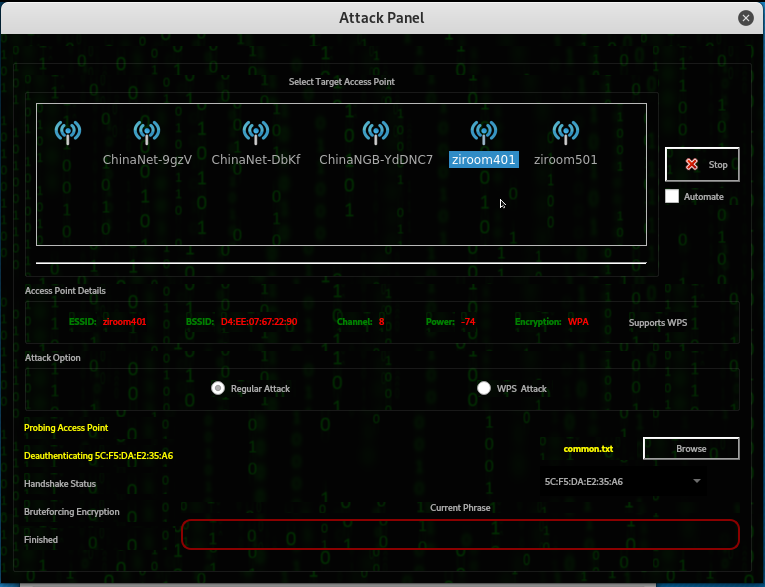
Task: Select the highlighted ziroom401 label
Action: click(483, 160)
